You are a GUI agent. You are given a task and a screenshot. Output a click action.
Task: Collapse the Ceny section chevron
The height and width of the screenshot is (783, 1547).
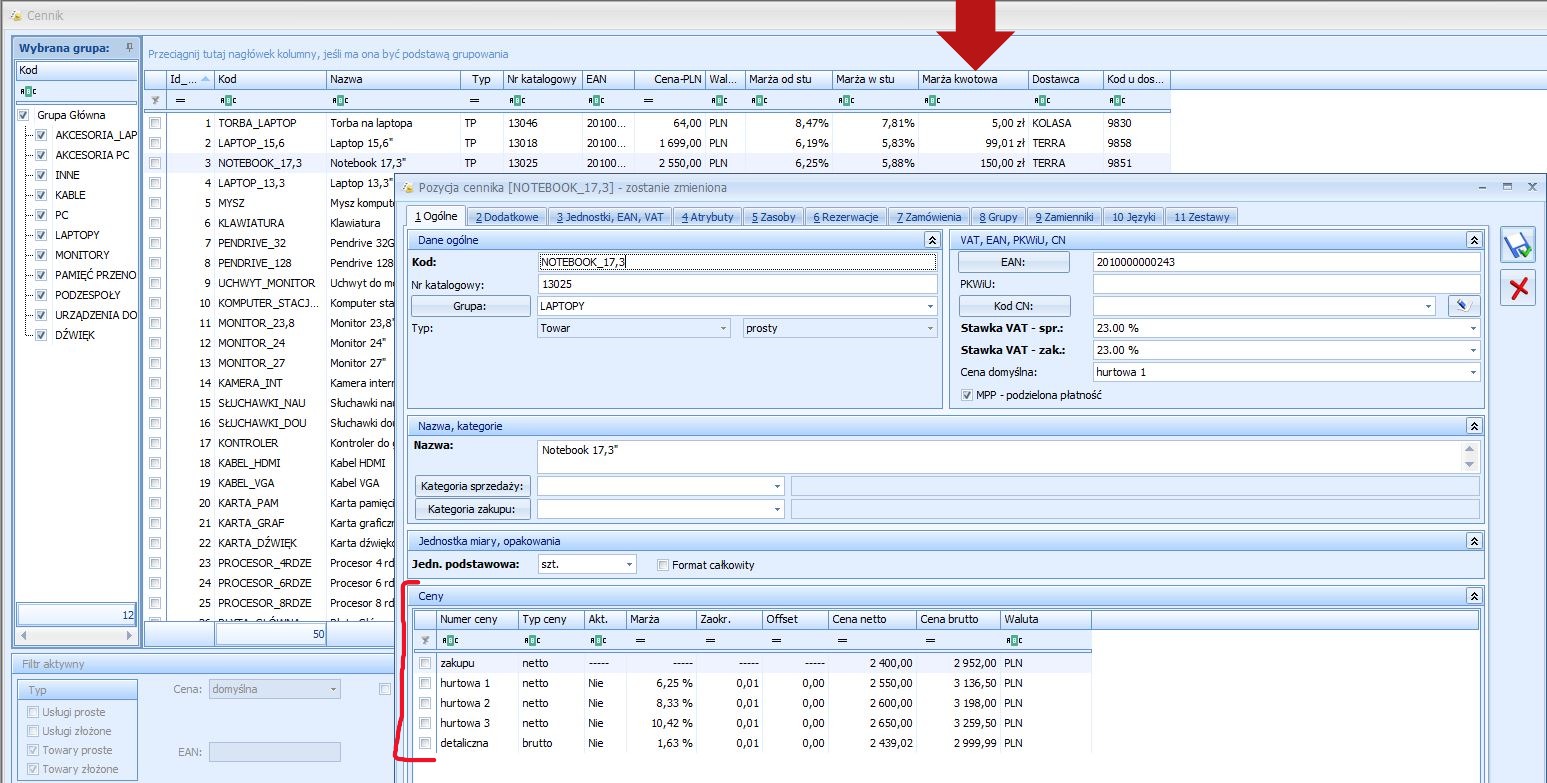click(1473, 596)
